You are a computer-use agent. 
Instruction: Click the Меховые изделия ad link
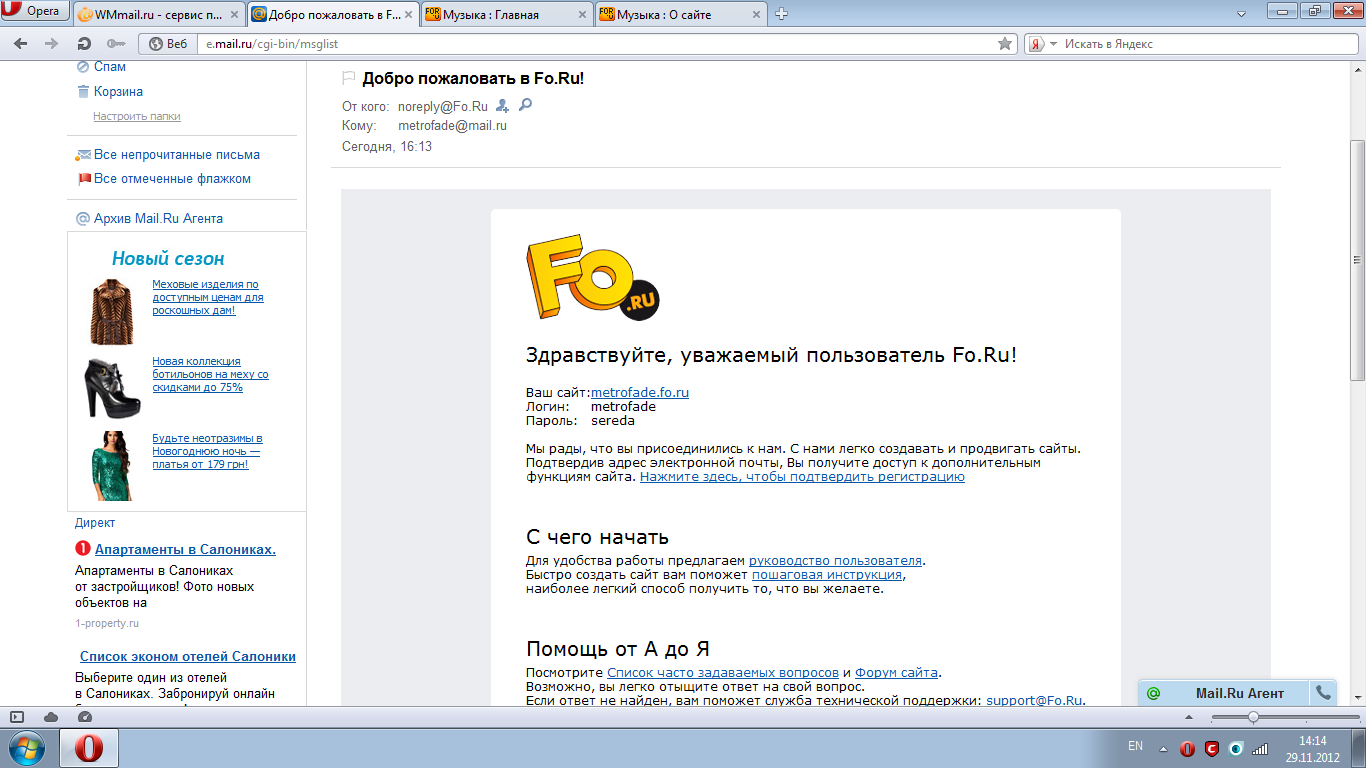[x=208, y=297]
